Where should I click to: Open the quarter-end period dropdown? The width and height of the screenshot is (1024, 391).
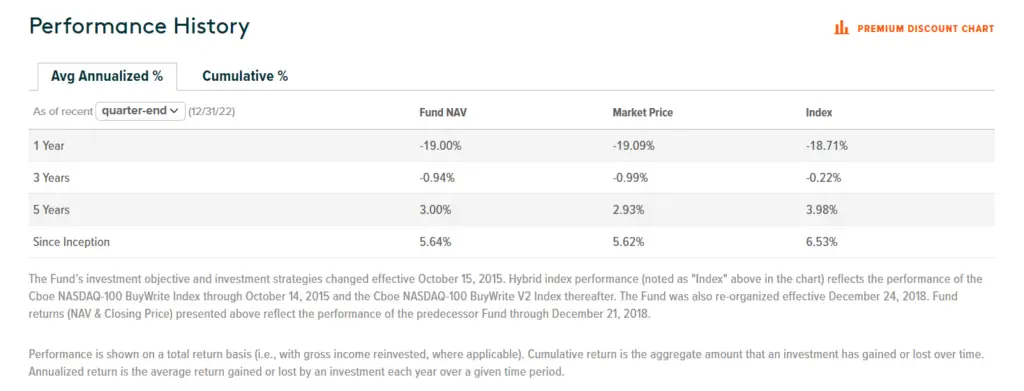pos(140,111)
